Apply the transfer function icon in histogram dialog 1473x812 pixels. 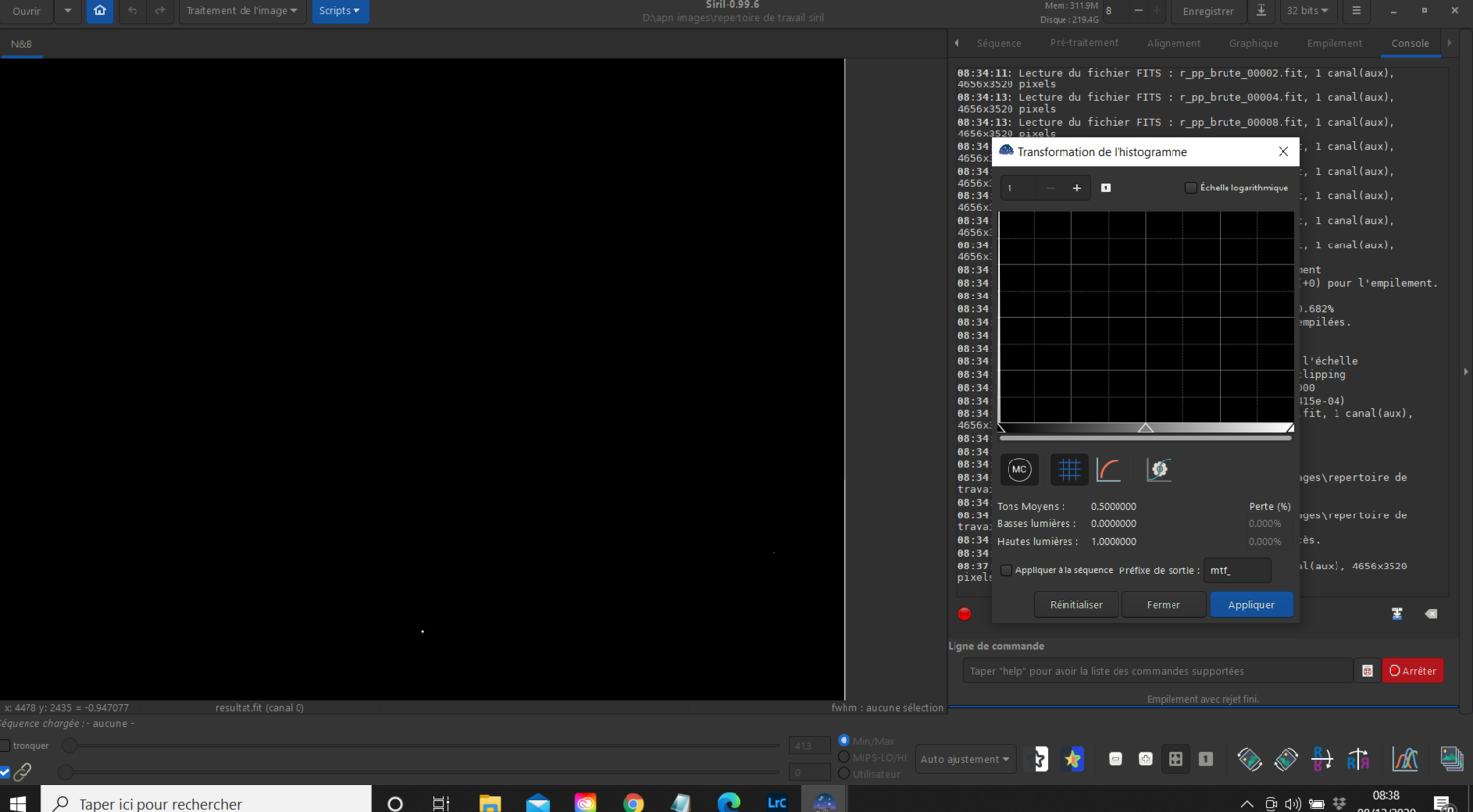click(x=1158, y=469)
